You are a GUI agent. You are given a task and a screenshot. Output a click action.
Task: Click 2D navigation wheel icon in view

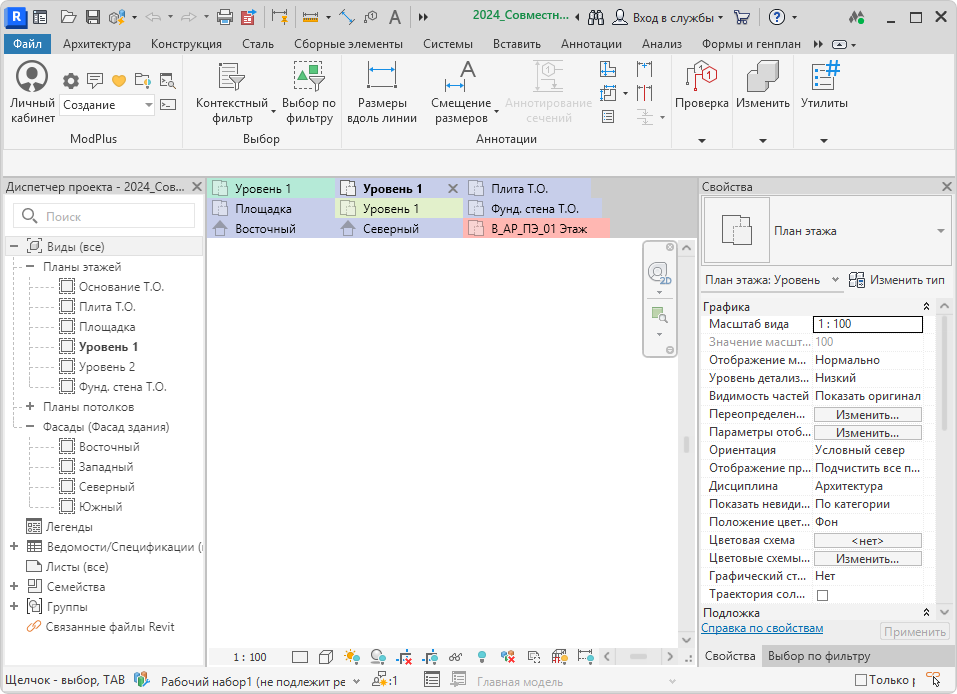coord(659,273)
